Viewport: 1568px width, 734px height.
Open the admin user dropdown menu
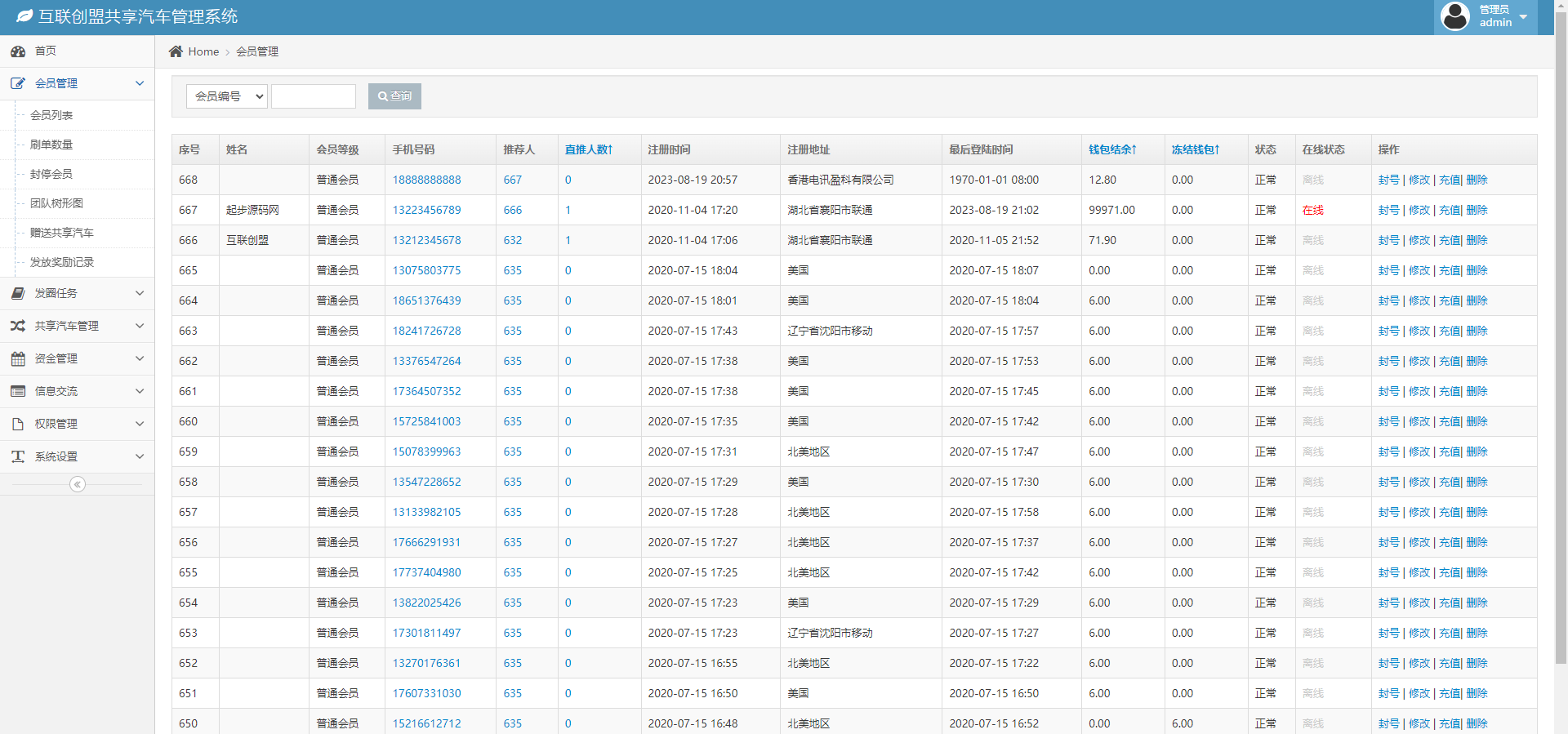pyautogui.click(x=1486, y=16)
